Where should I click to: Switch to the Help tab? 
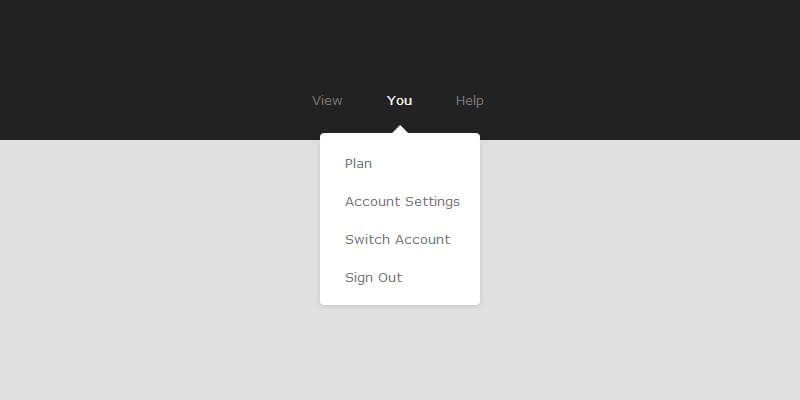pos(469,100)
